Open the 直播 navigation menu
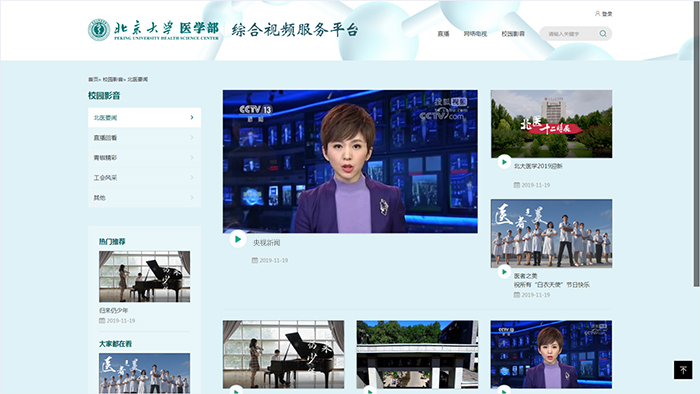 click(x=443, y=34)
